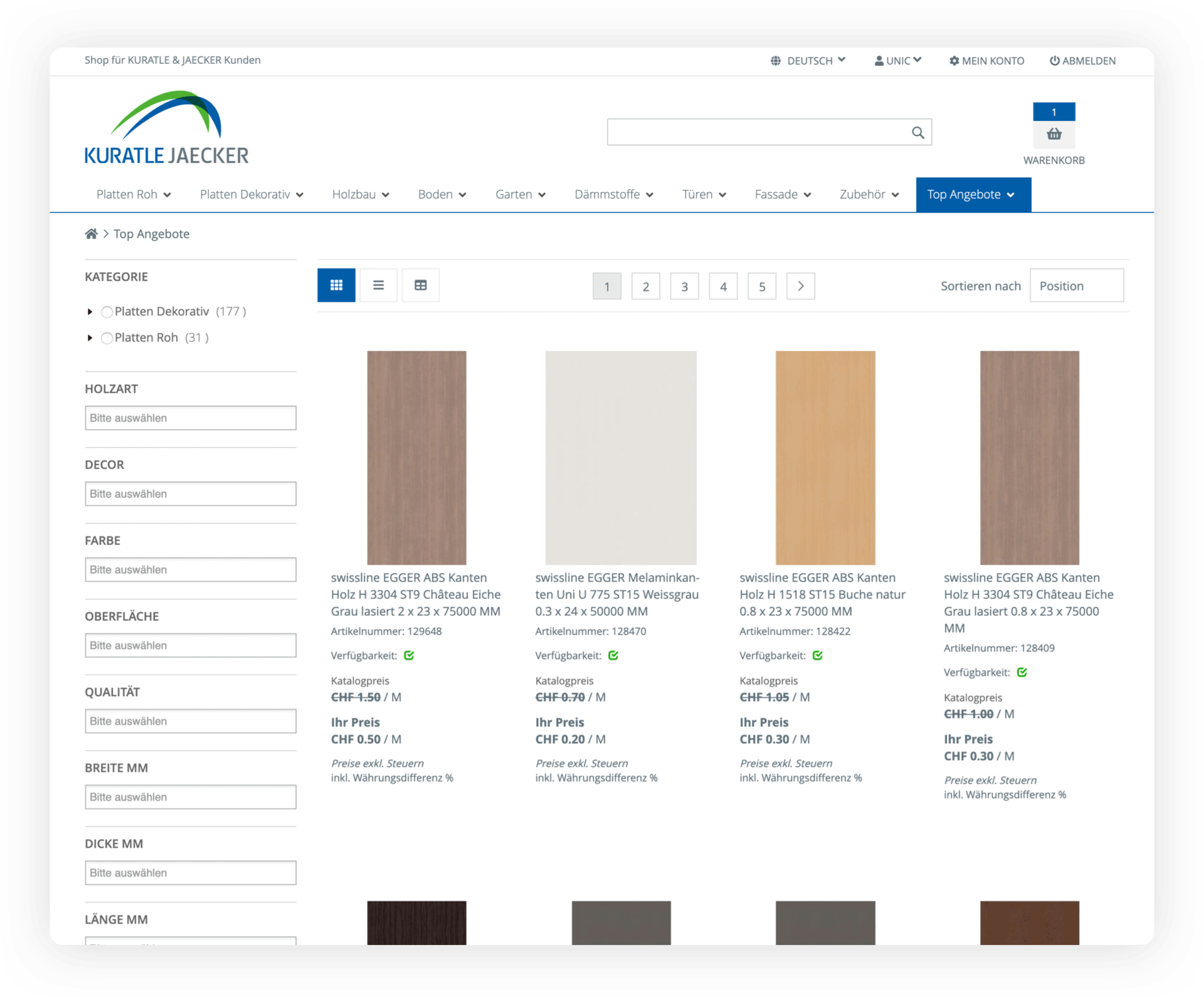1204x997 pixels.
Task: Open the Garten menu
Action: pos(520,194)
